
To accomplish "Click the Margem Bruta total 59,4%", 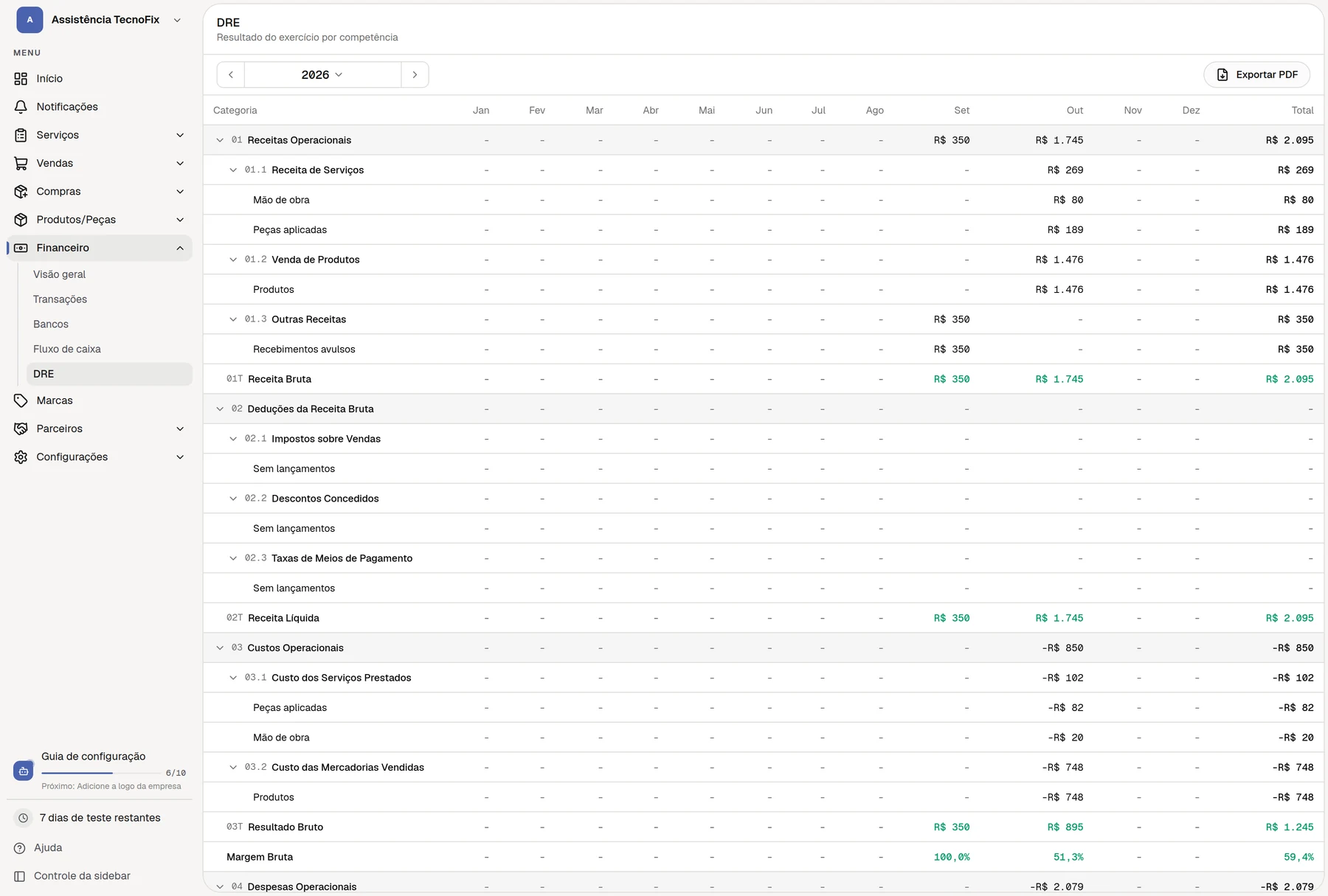I will coord(1298,857).
